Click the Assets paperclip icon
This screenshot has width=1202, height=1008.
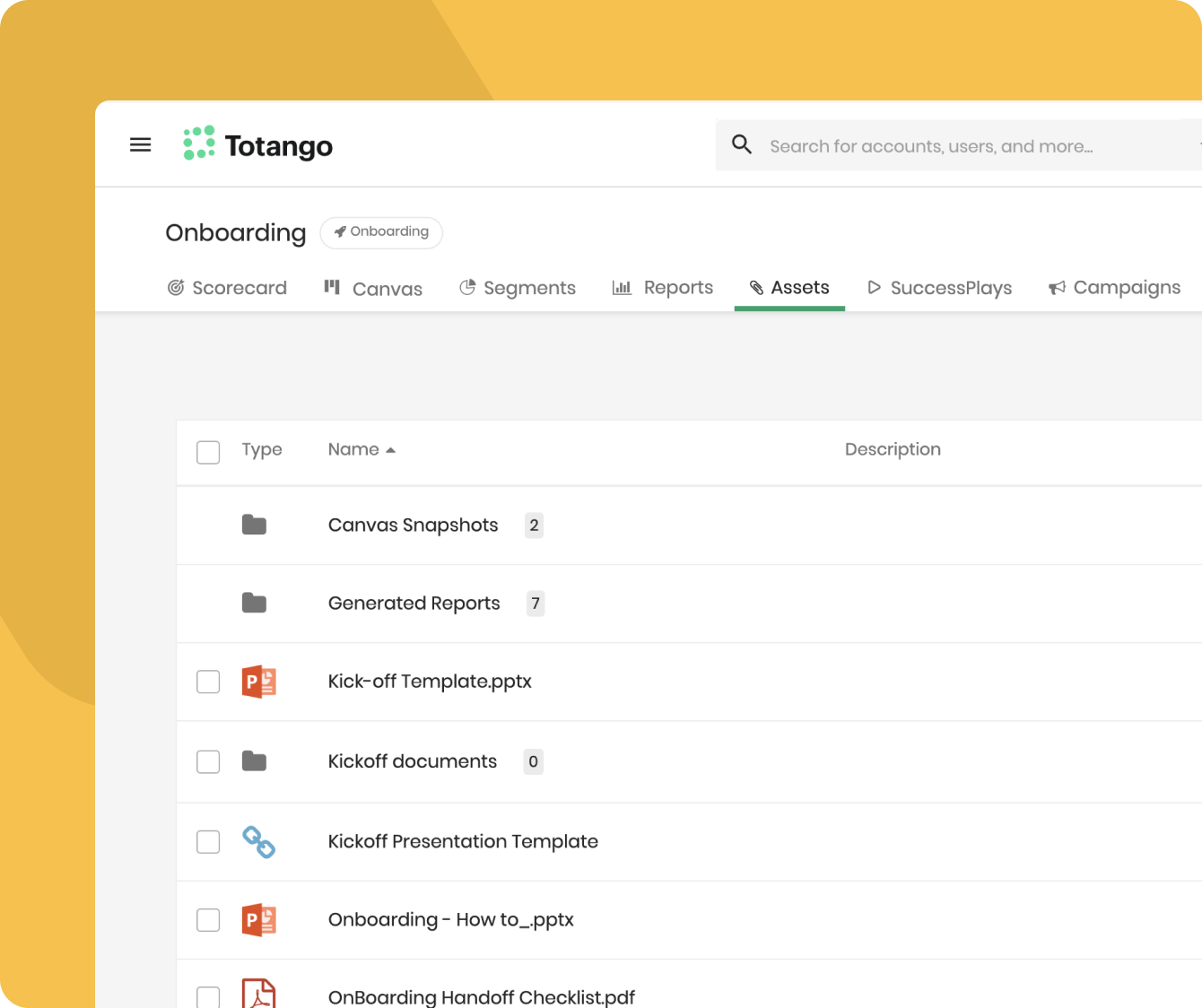coord(757,288)
